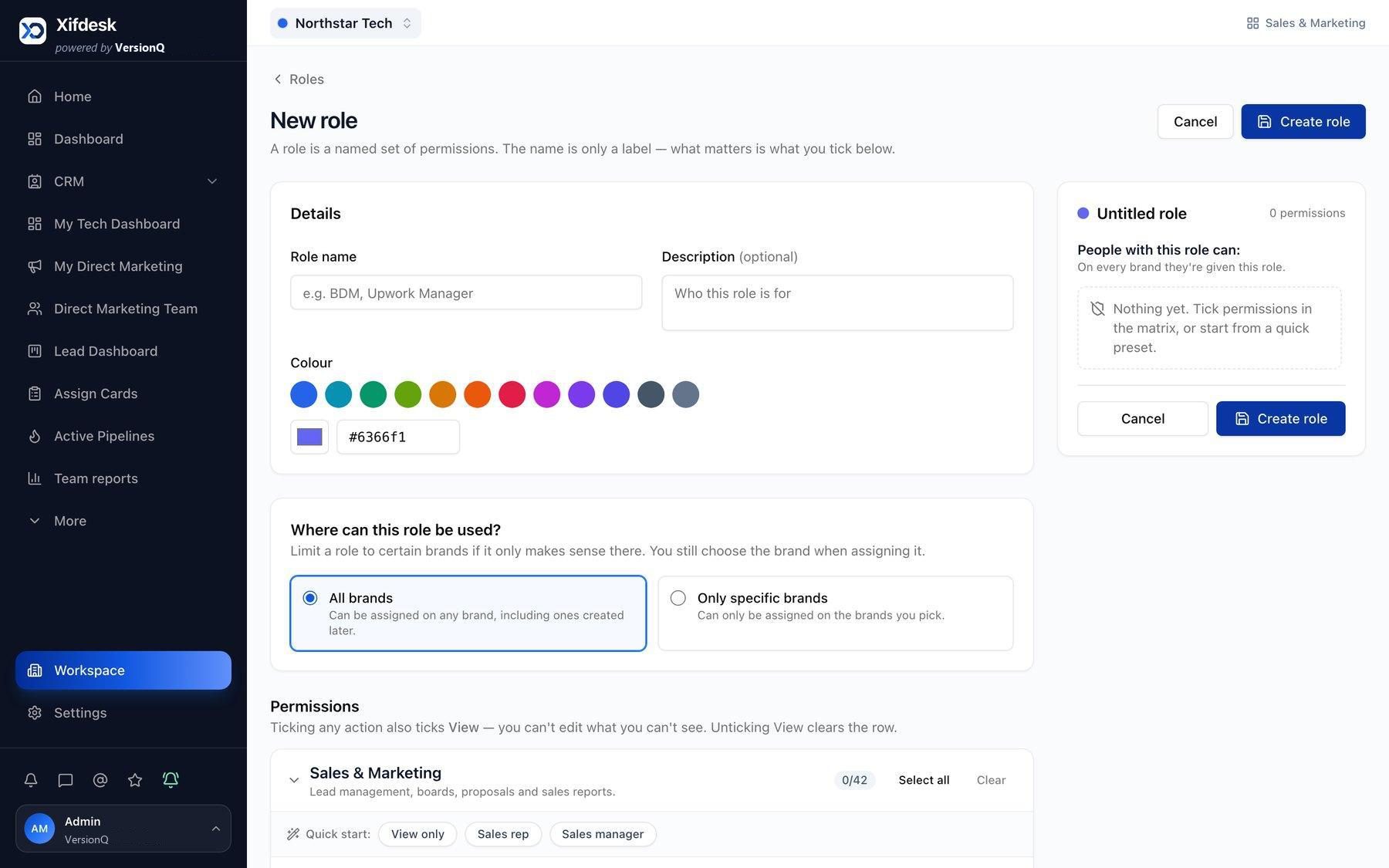Pick the dark slate colour swatch
The width and height of the screenshot is (1389, 868).
click(x=651, y=394)
